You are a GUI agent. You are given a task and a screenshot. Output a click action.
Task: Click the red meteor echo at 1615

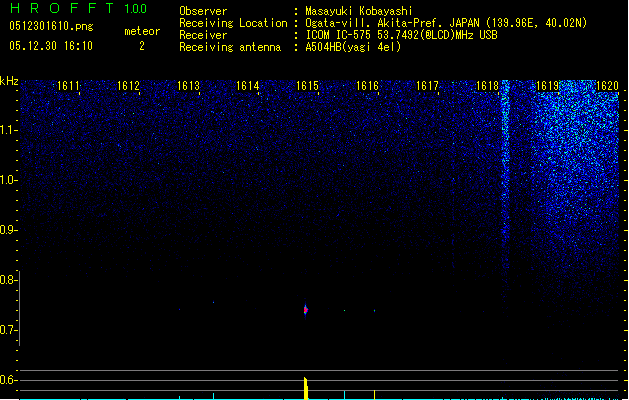[x=306, y=310]
